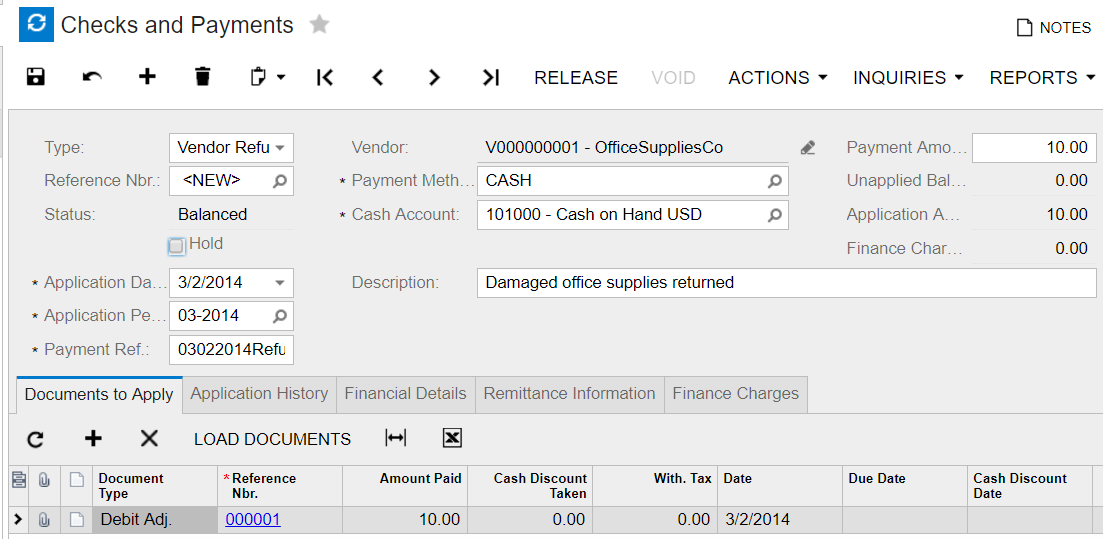This screenshot has width=1103, height=539.
Task: Undo changes with the cancel arrow icon
Action: click(92, 77)
